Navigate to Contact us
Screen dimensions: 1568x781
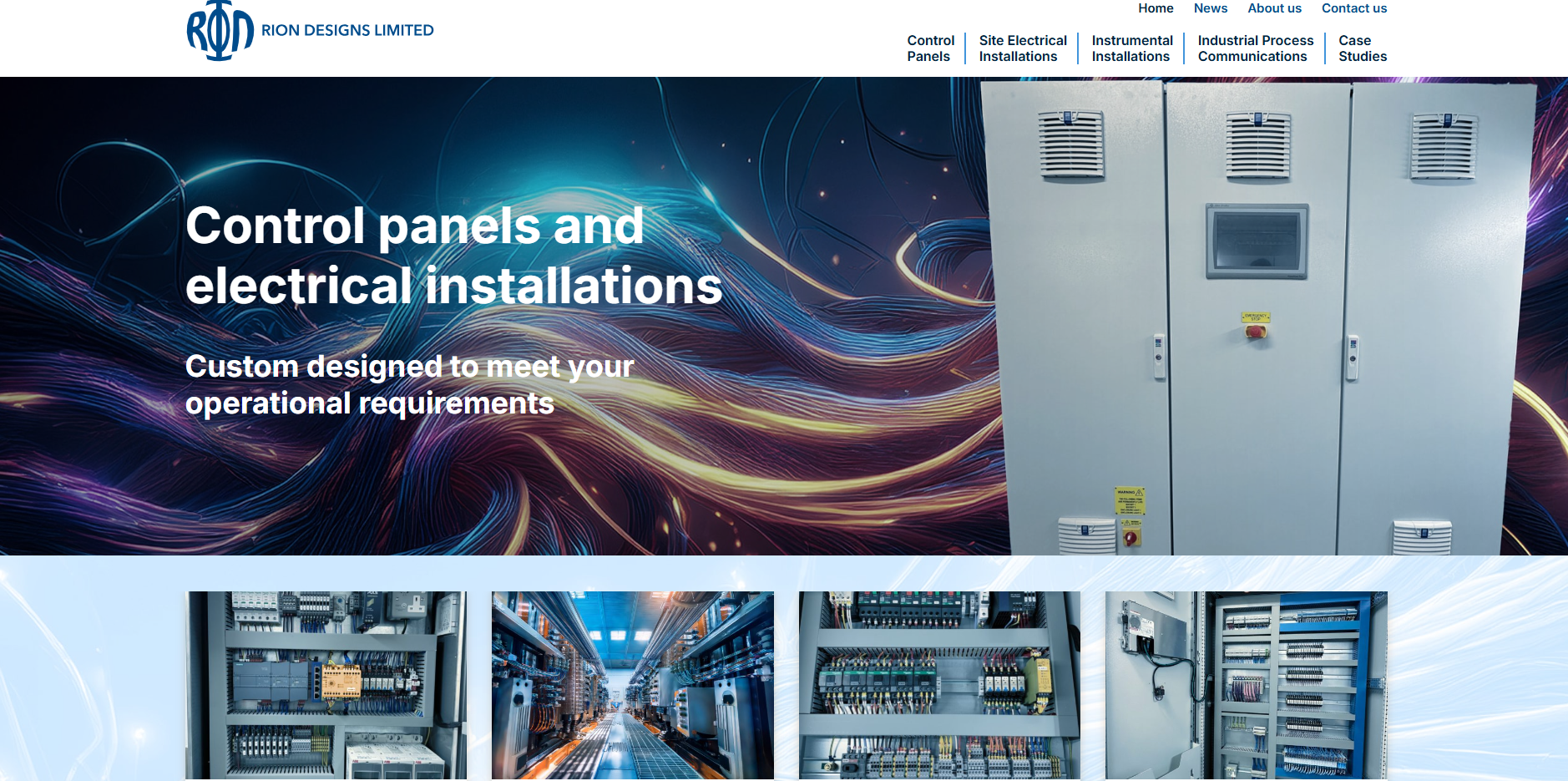(1353, 8)
